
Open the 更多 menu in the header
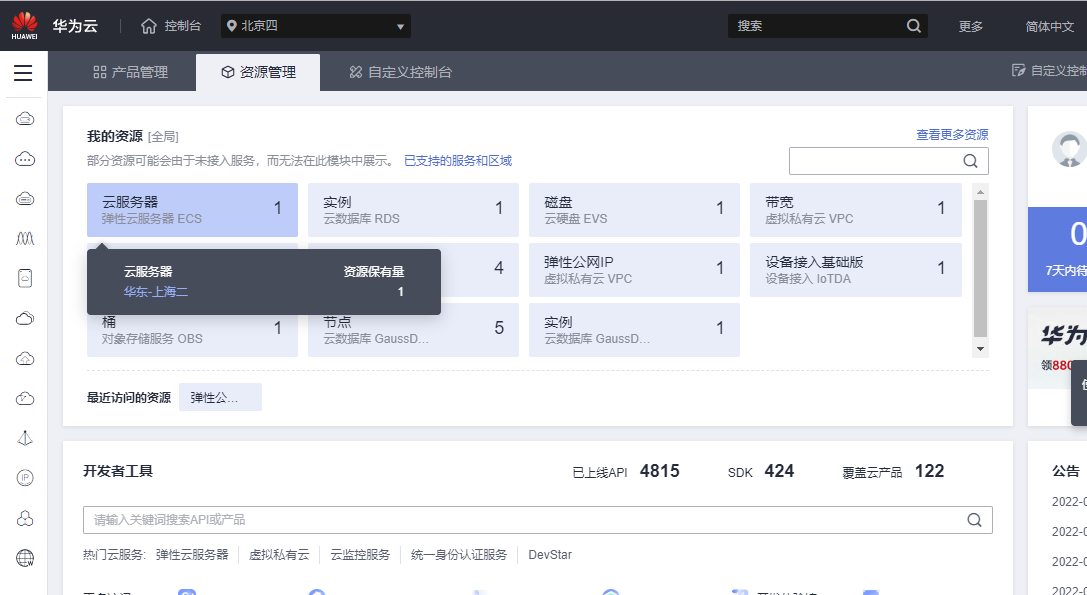(x=970, y=26)
